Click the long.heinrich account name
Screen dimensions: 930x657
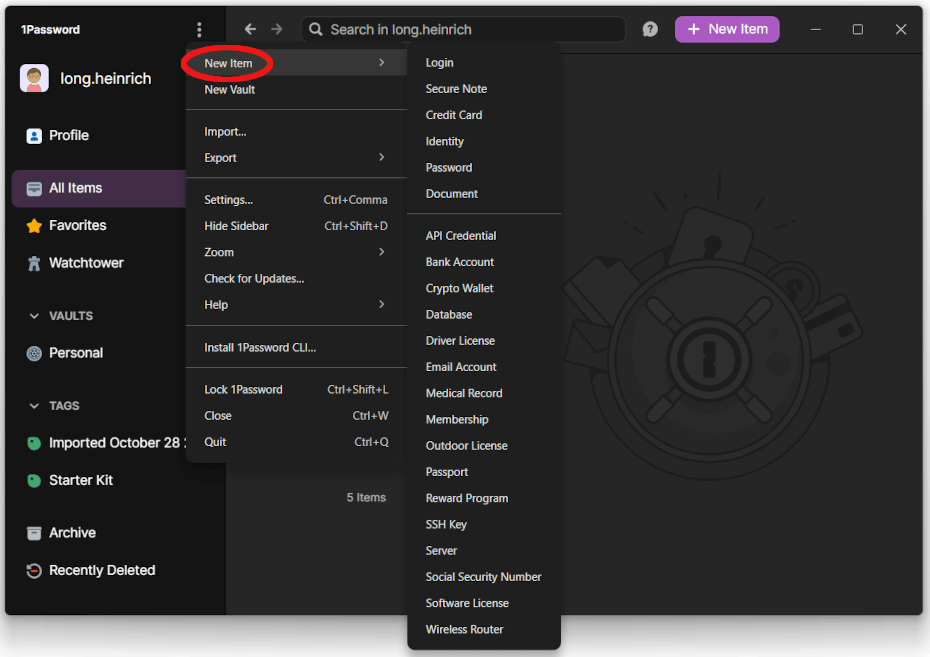pos(106,78)
